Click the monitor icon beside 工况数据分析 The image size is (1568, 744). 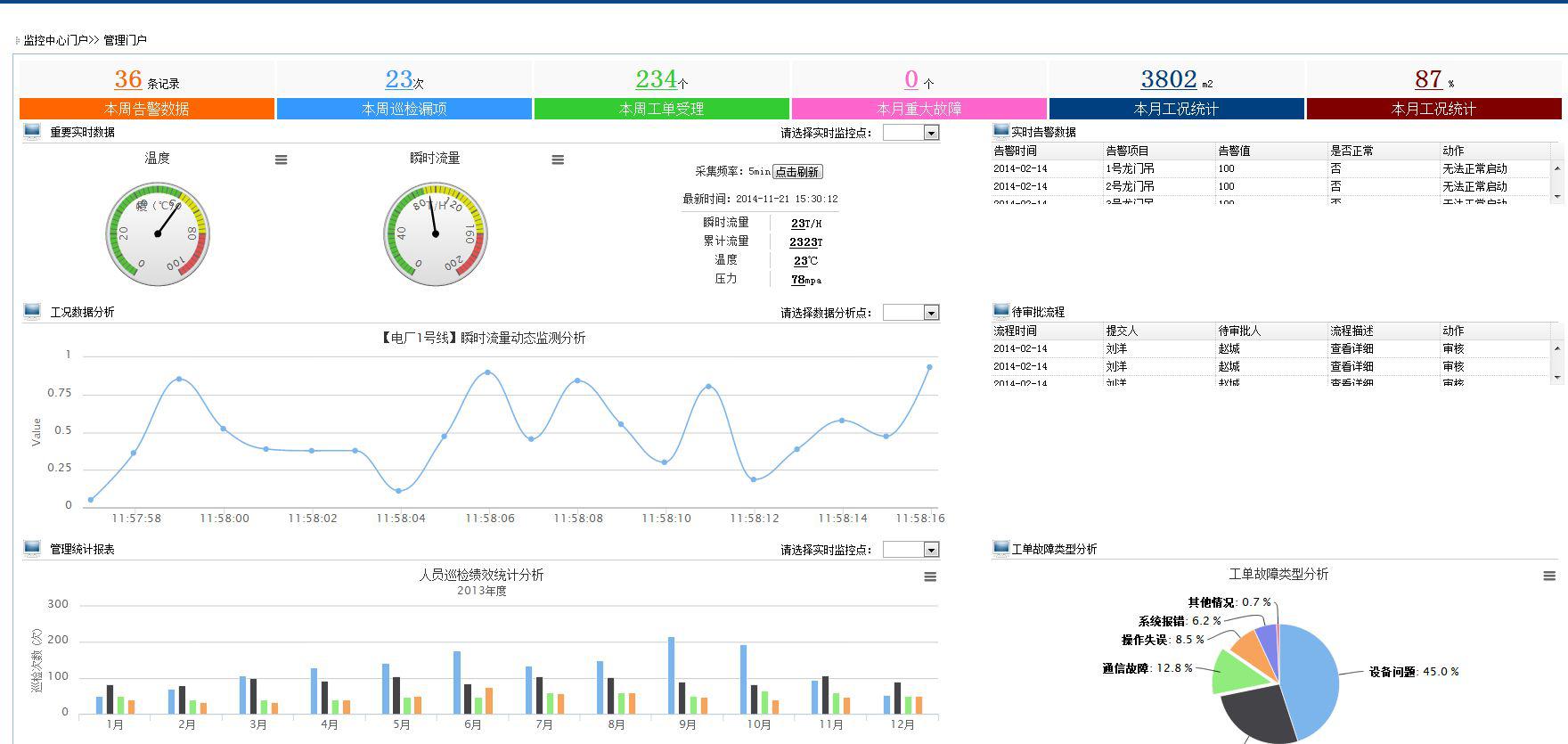coord(32,312)
